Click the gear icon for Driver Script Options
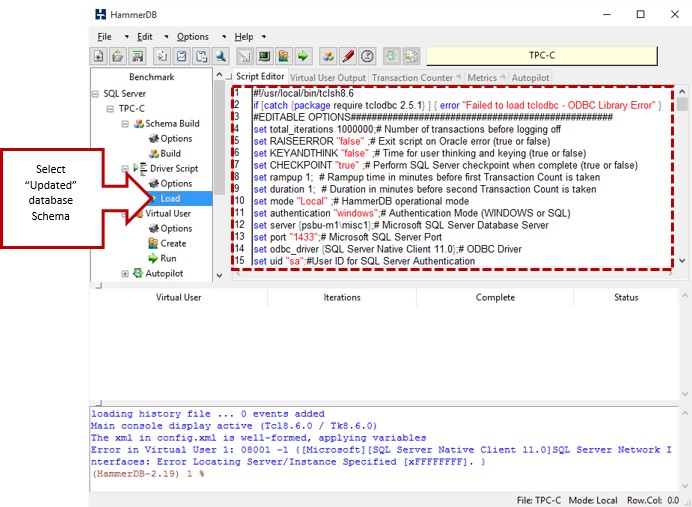692x507 pixels. 154,184
